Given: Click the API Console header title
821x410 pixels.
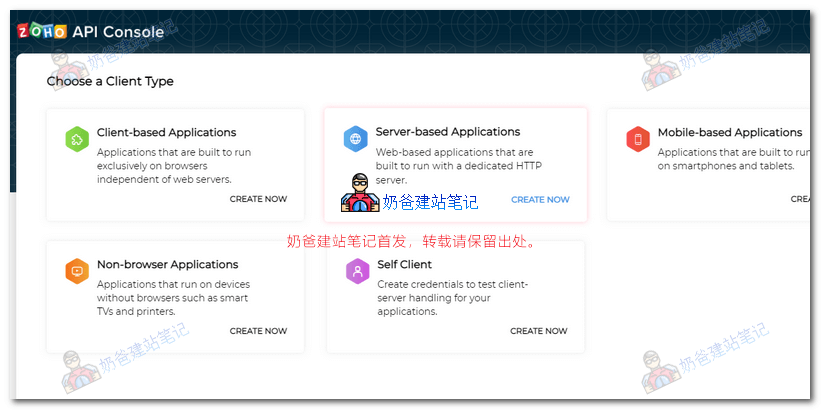Looking at the screenshot, I should click(118, 32).
